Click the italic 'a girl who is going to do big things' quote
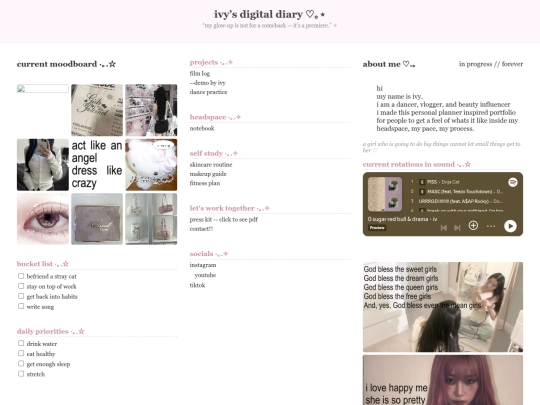Image resolution: width=540 pixels, height=405 pixels. click(442, 147)
